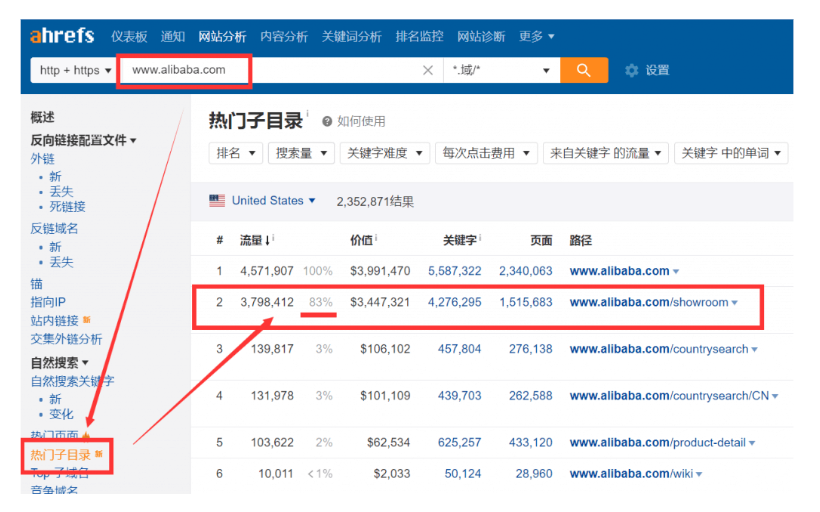Open the 关键字难度 filter dropdown

[385, 153]
